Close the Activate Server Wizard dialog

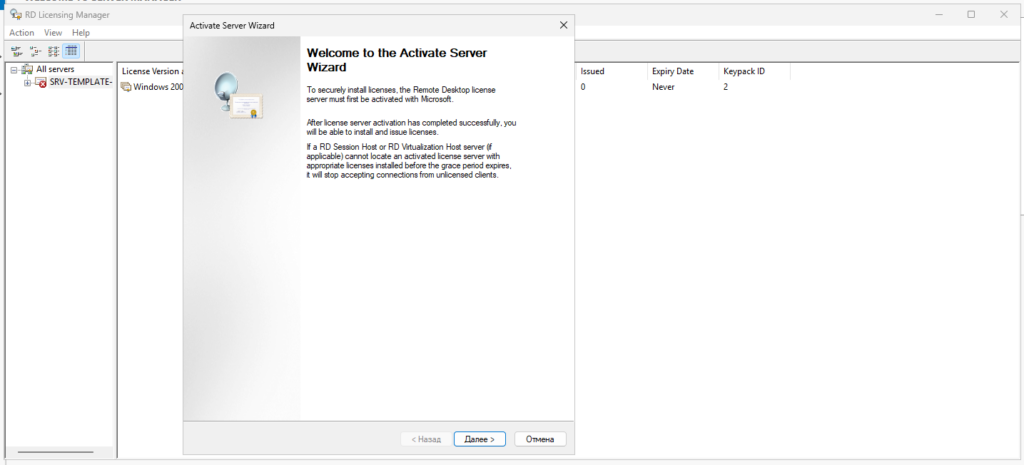(x=563, y=25)
